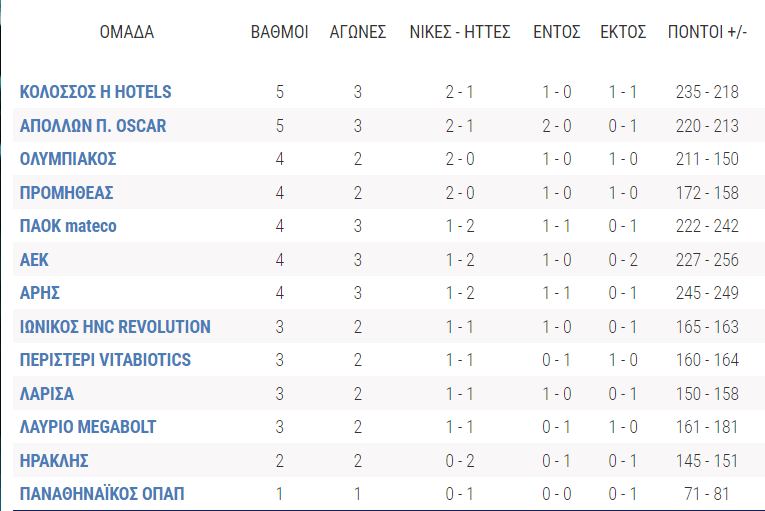Click the ΒΑΘΜΟΙ column header
This screenshot has width=765, height=511.
pyautogui.click(x=279, y=32)
